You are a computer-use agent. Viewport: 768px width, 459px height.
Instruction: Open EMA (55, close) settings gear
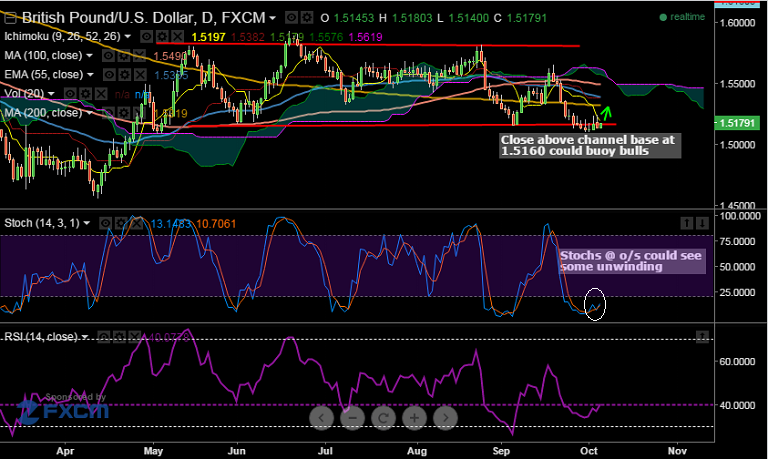[x=125, y=74]
